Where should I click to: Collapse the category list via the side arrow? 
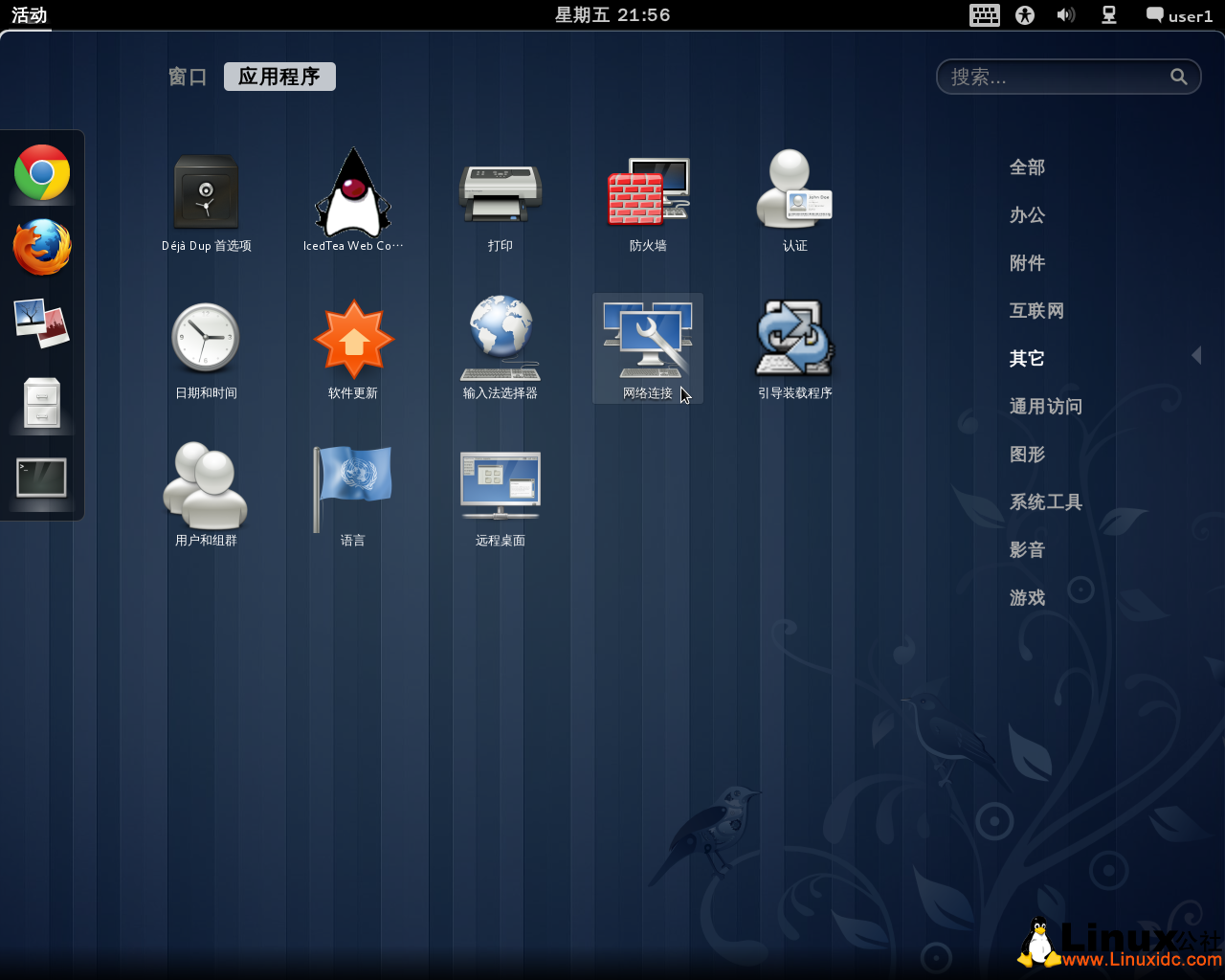coord(1197,355)
